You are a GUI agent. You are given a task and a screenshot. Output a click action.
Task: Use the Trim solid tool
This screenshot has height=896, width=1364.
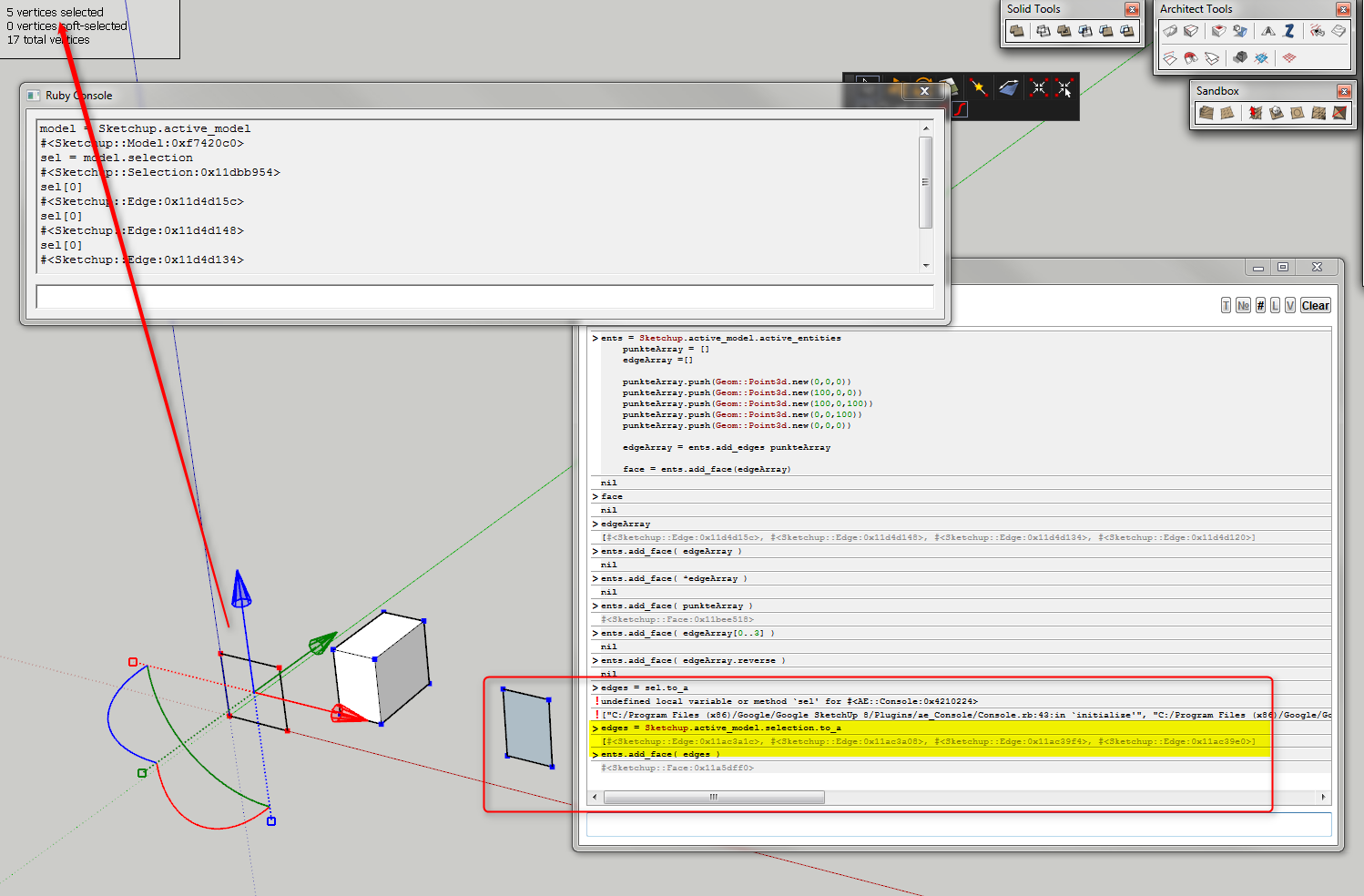[1106, 31]
